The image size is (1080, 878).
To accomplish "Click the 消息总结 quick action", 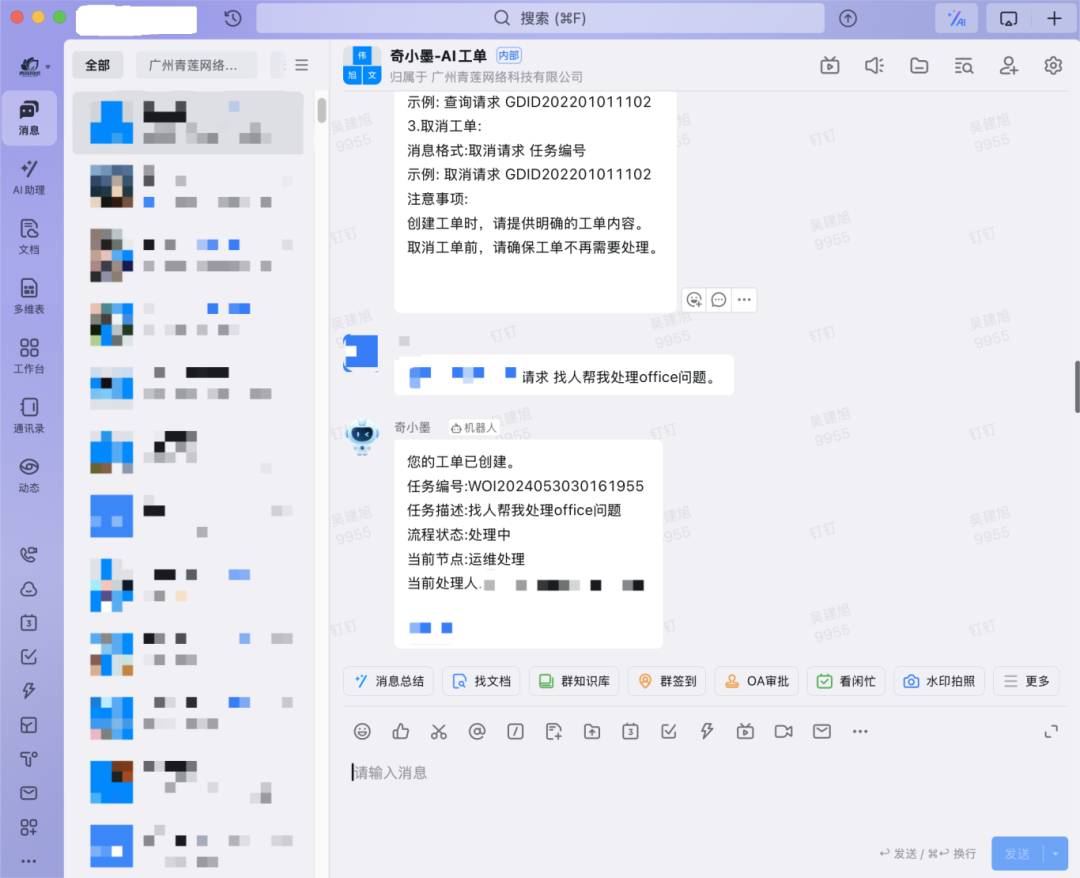I will [x=389, y=681].
